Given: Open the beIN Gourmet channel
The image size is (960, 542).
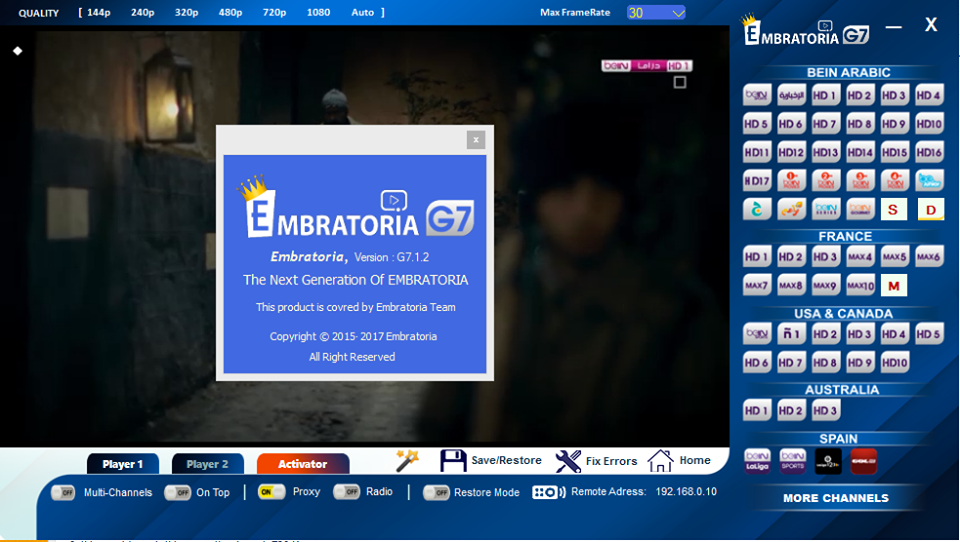Looking at the screenshot, I should (x=860, y=209).
